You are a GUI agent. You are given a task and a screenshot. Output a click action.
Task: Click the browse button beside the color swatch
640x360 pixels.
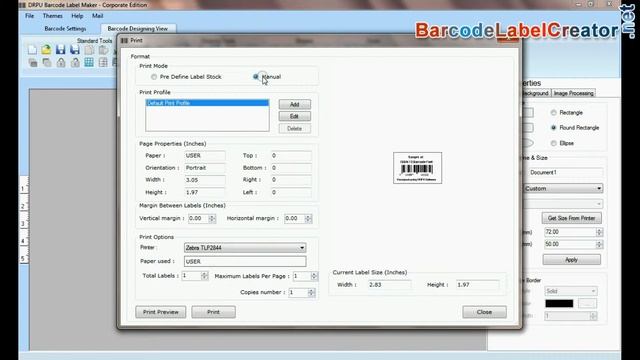(x=587, y=303)
